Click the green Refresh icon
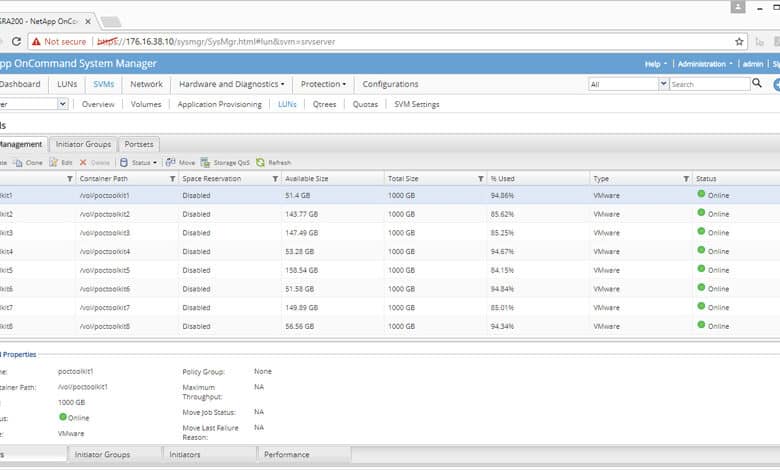 pos(260,163)
